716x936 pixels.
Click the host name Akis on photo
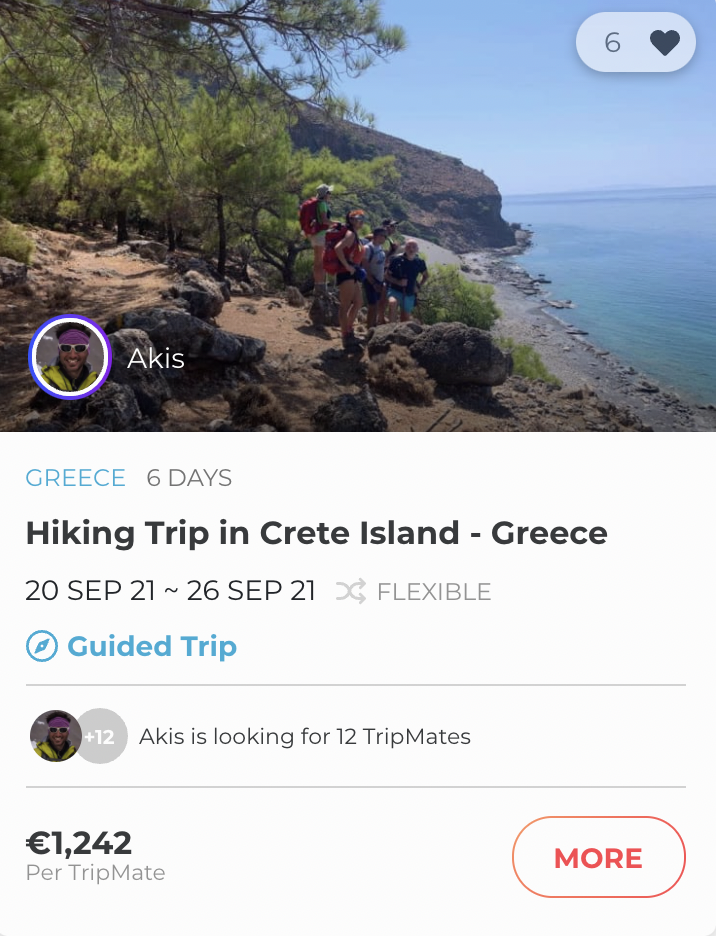pos(156,358)
